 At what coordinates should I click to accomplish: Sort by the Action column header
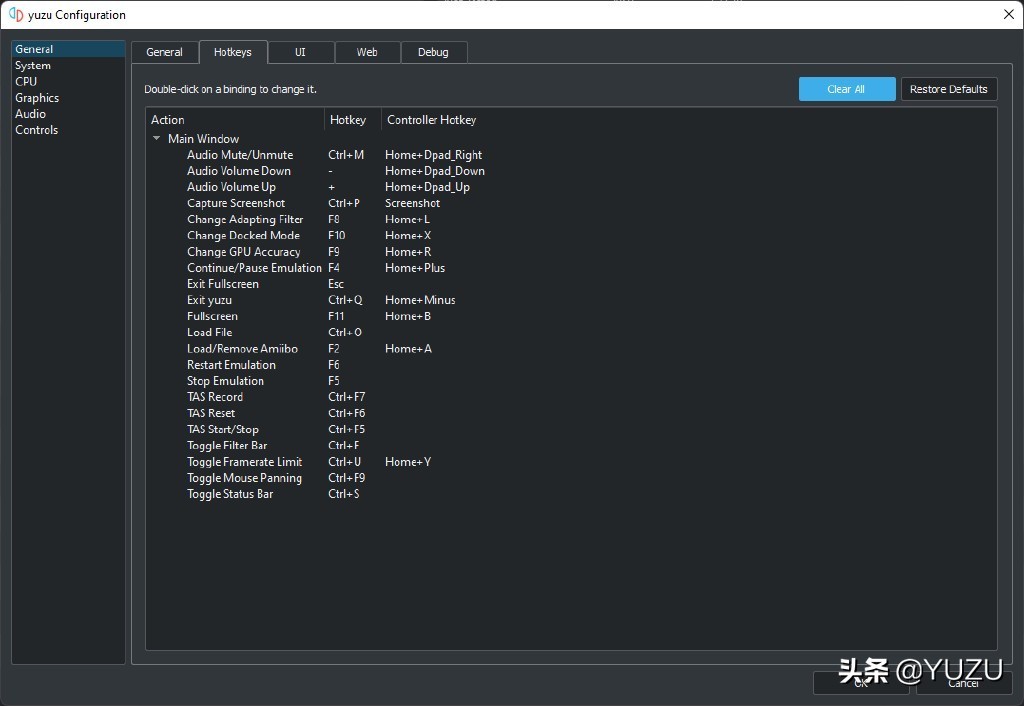(235, 120)
